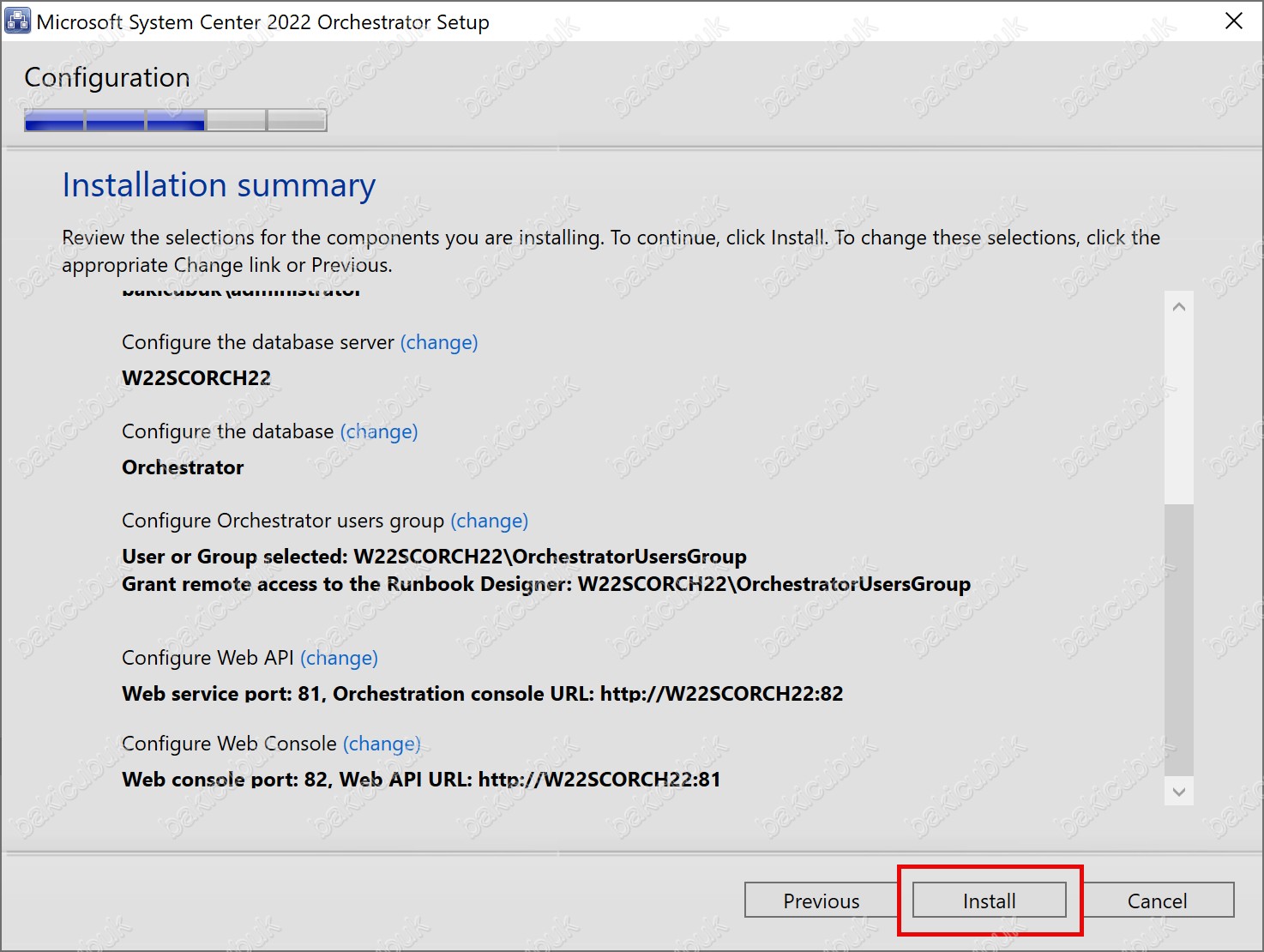
Task: Click the Configuration step title
Action: (107, 77)
